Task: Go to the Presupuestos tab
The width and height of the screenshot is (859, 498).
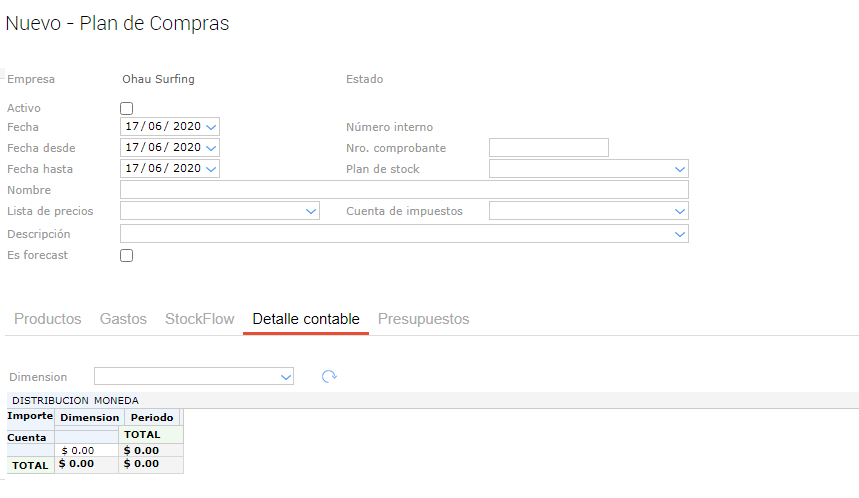Action: tap(423, 319)
